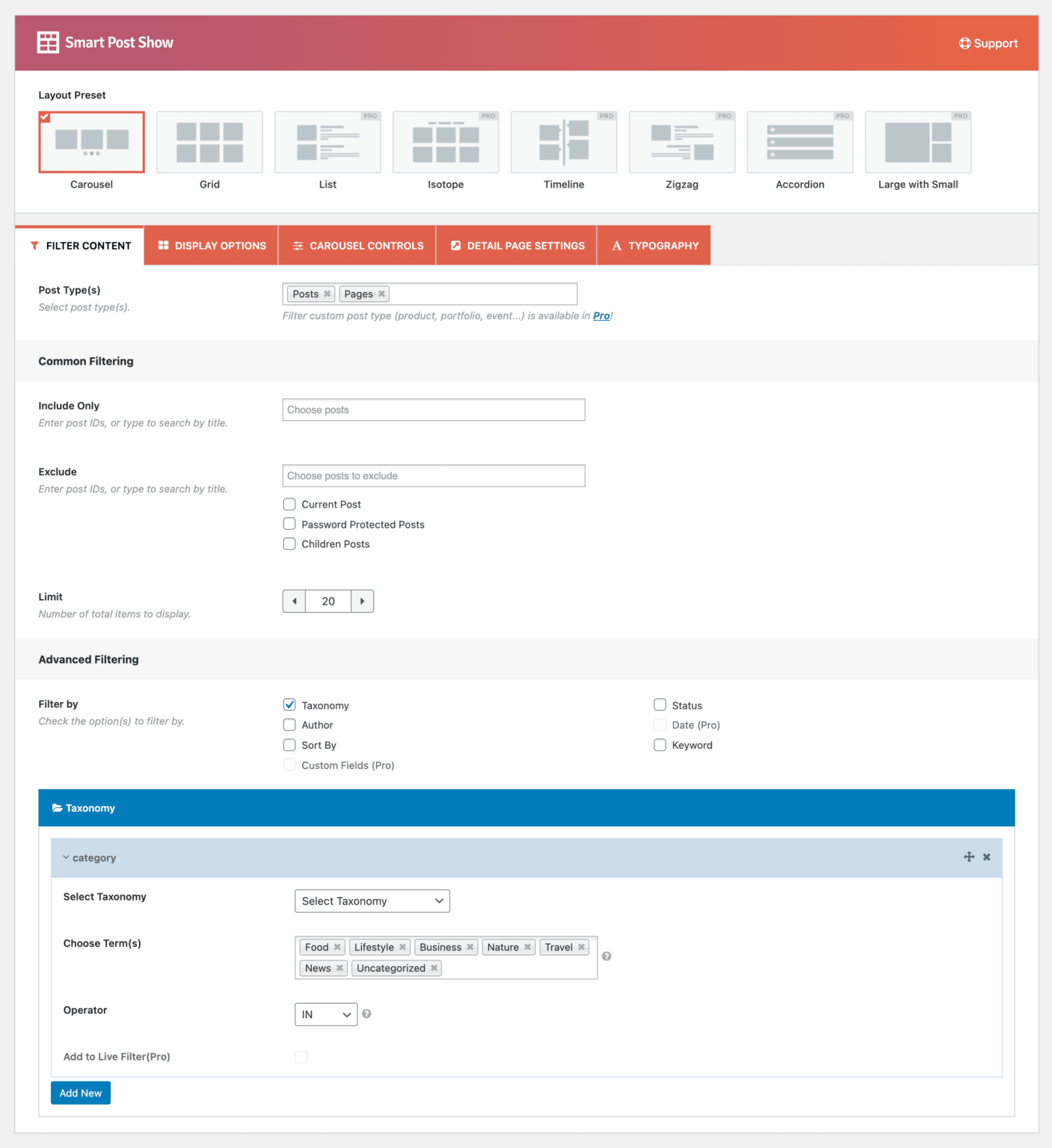
Task: Enable filtering by Author
Action: tap(289, 724)
